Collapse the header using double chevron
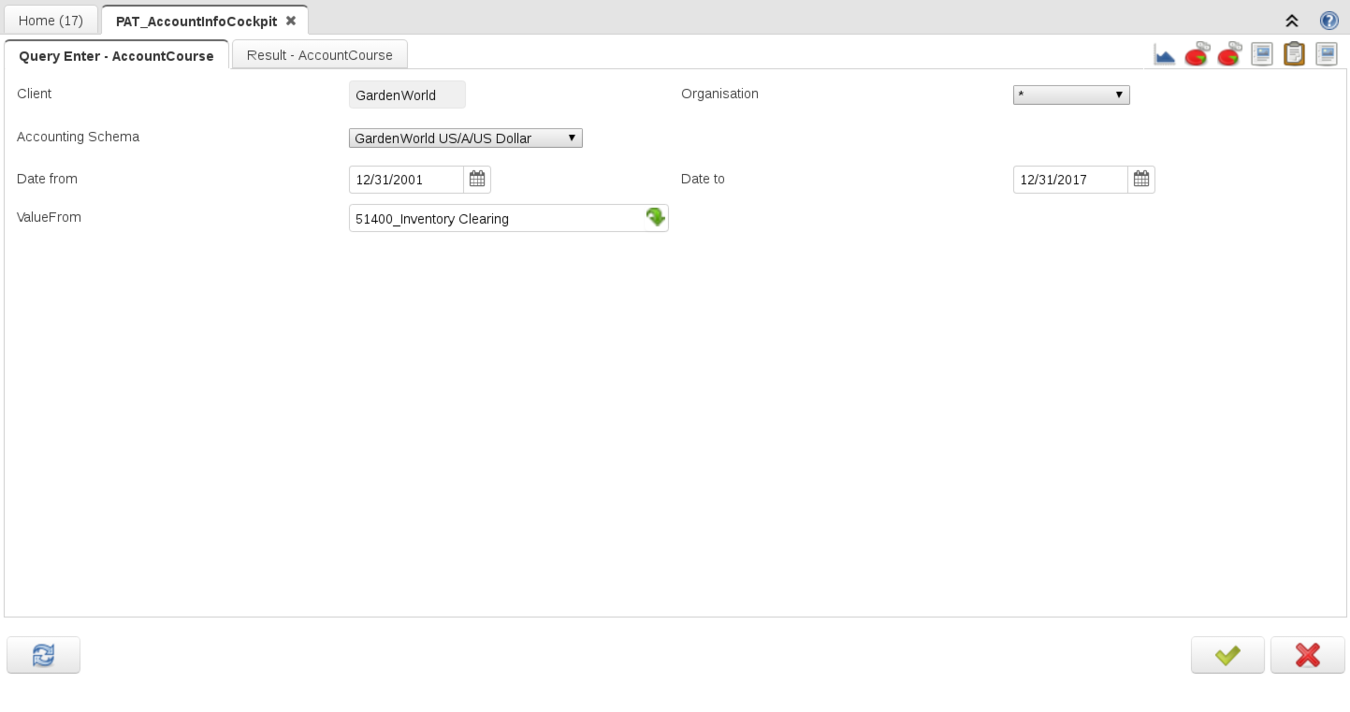 click(x=1292, y=20)
